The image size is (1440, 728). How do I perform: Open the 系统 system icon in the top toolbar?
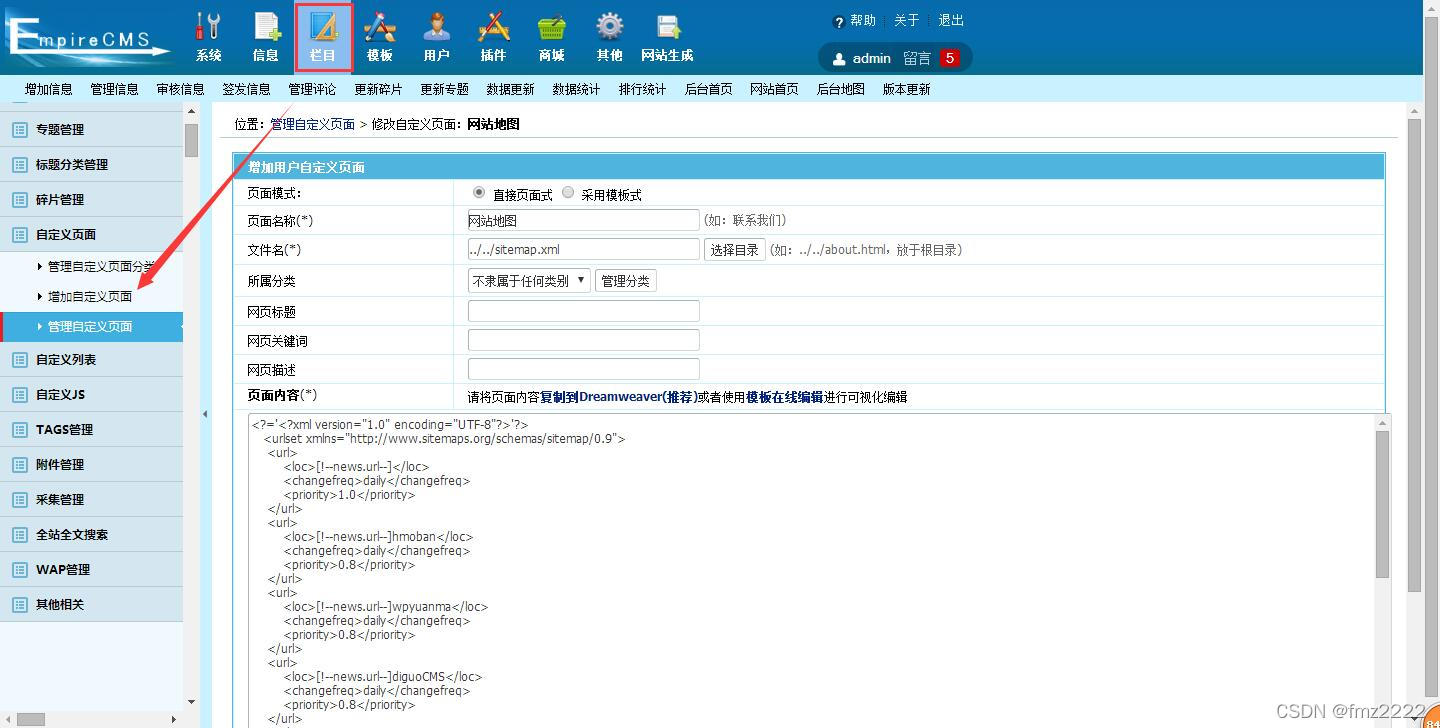208,37
